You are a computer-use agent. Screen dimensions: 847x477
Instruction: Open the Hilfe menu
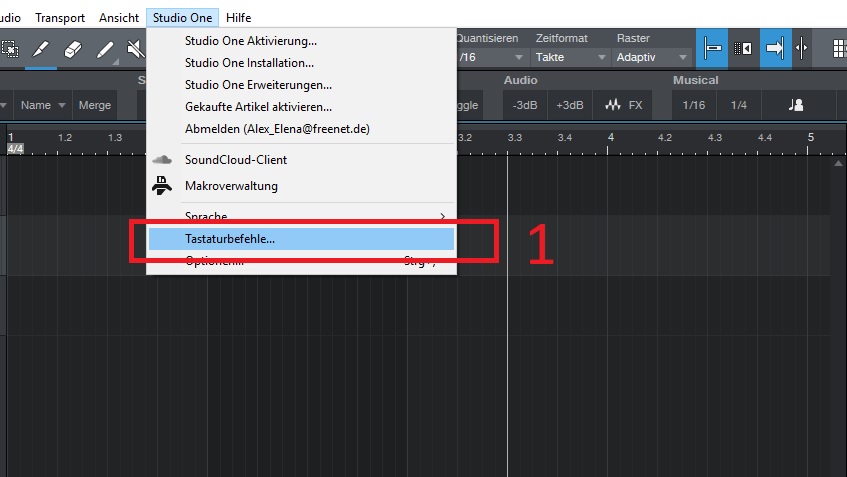pos(238,18)
